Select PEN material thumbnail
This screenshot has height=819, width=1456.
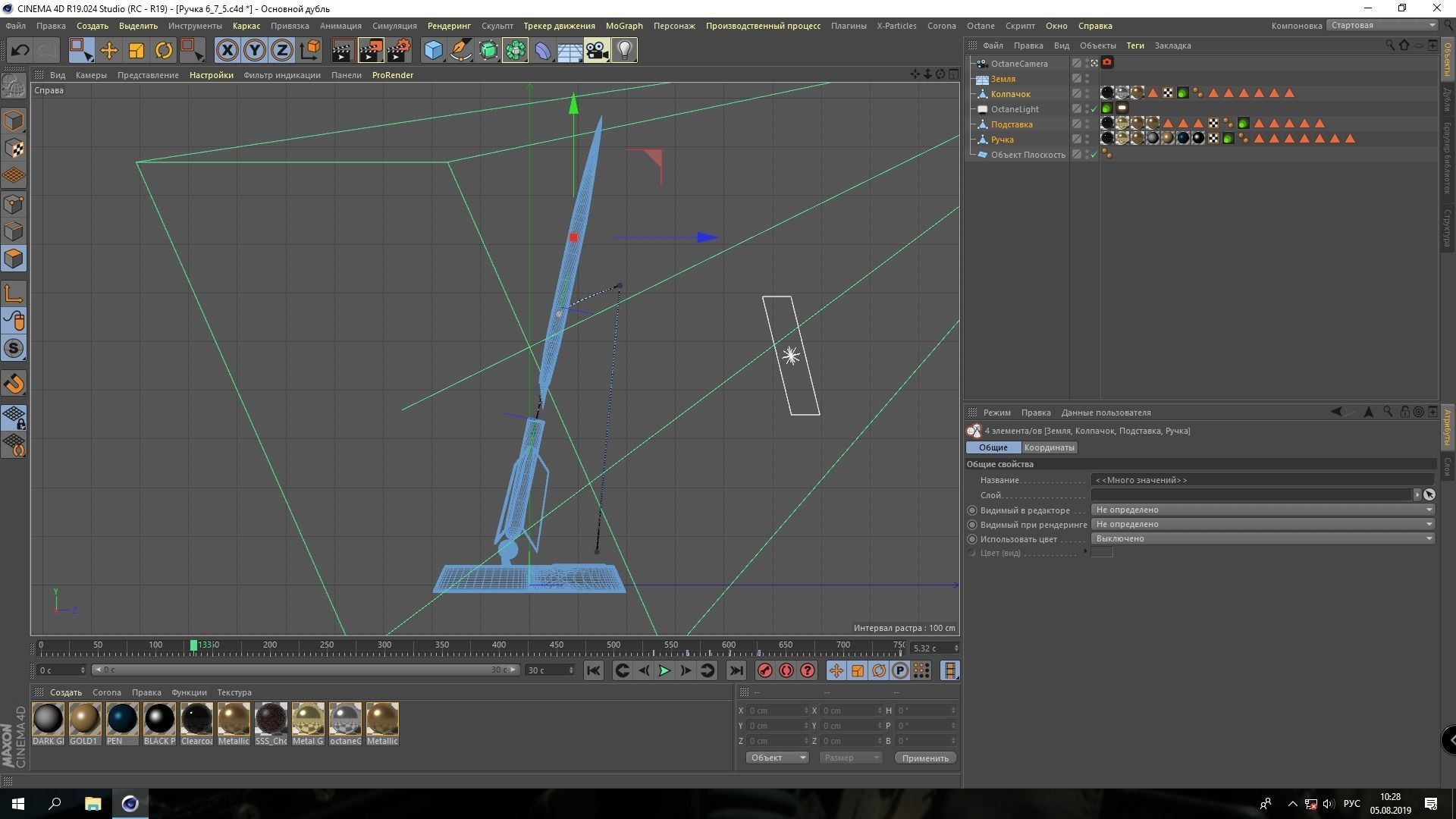[122, 718]
